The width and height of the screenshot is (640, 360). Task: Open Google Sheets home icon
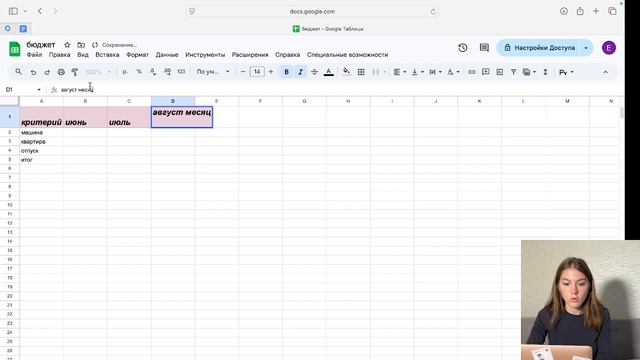(x=15, y=49)
